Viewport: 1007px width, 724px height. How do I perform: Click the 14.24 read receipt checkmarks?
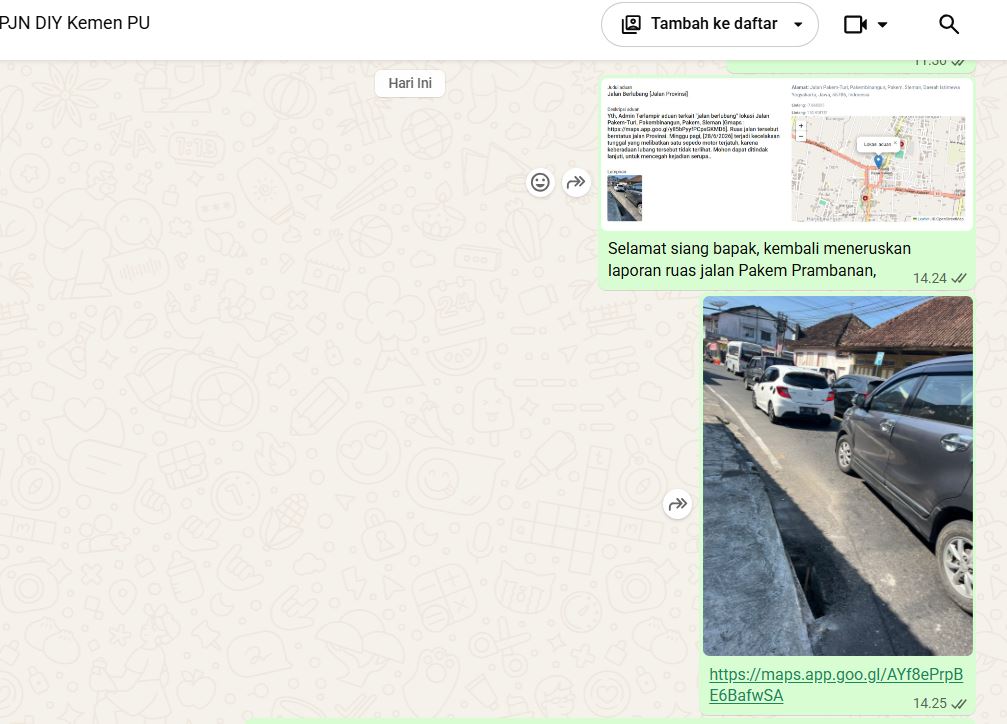tap(959, 278)
